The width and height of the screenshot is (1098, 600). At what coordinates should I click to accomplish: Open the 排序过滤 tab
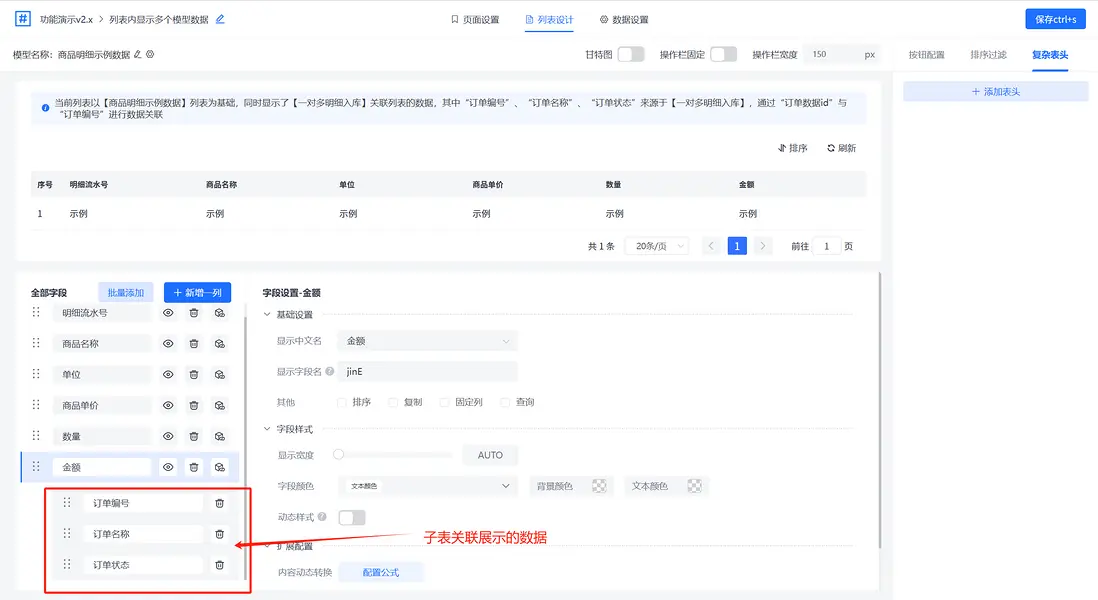[988, 55]
